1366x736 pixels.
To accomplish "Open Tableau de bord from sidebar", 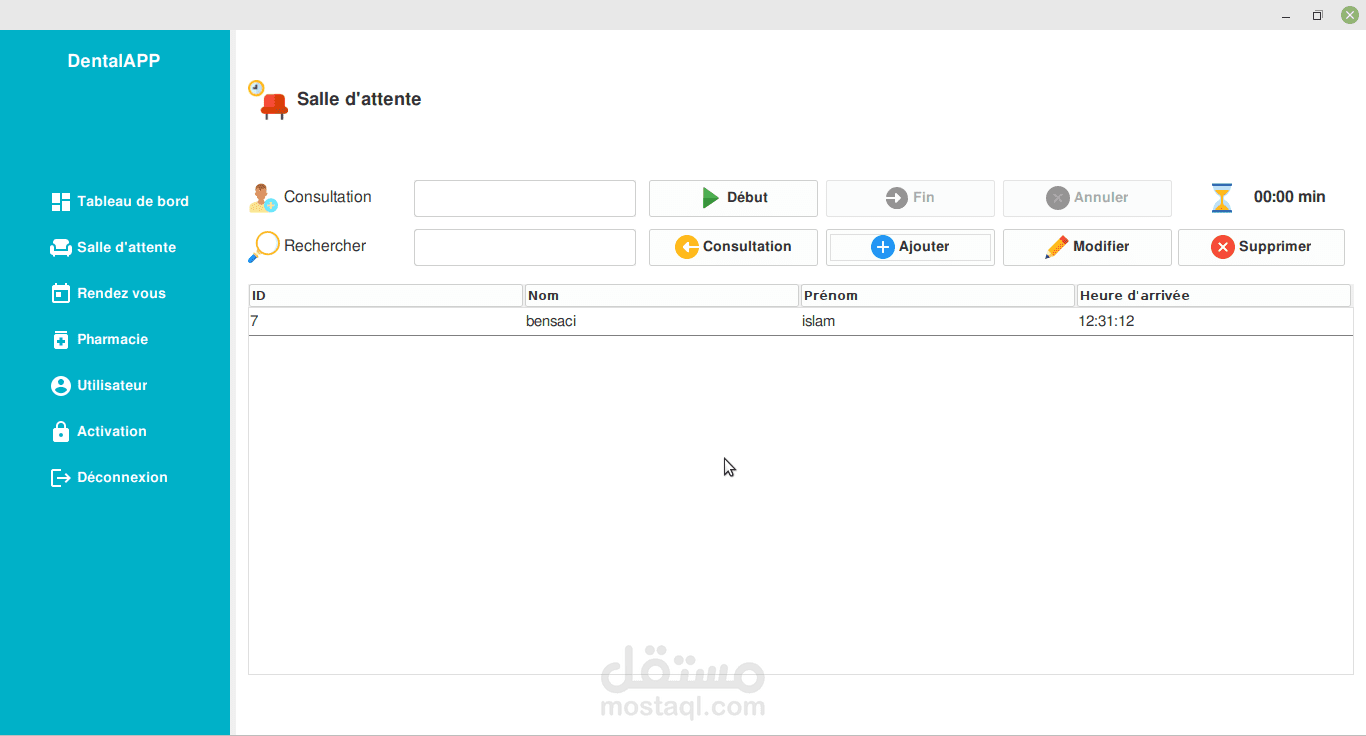I will click(x=120, y=202).
